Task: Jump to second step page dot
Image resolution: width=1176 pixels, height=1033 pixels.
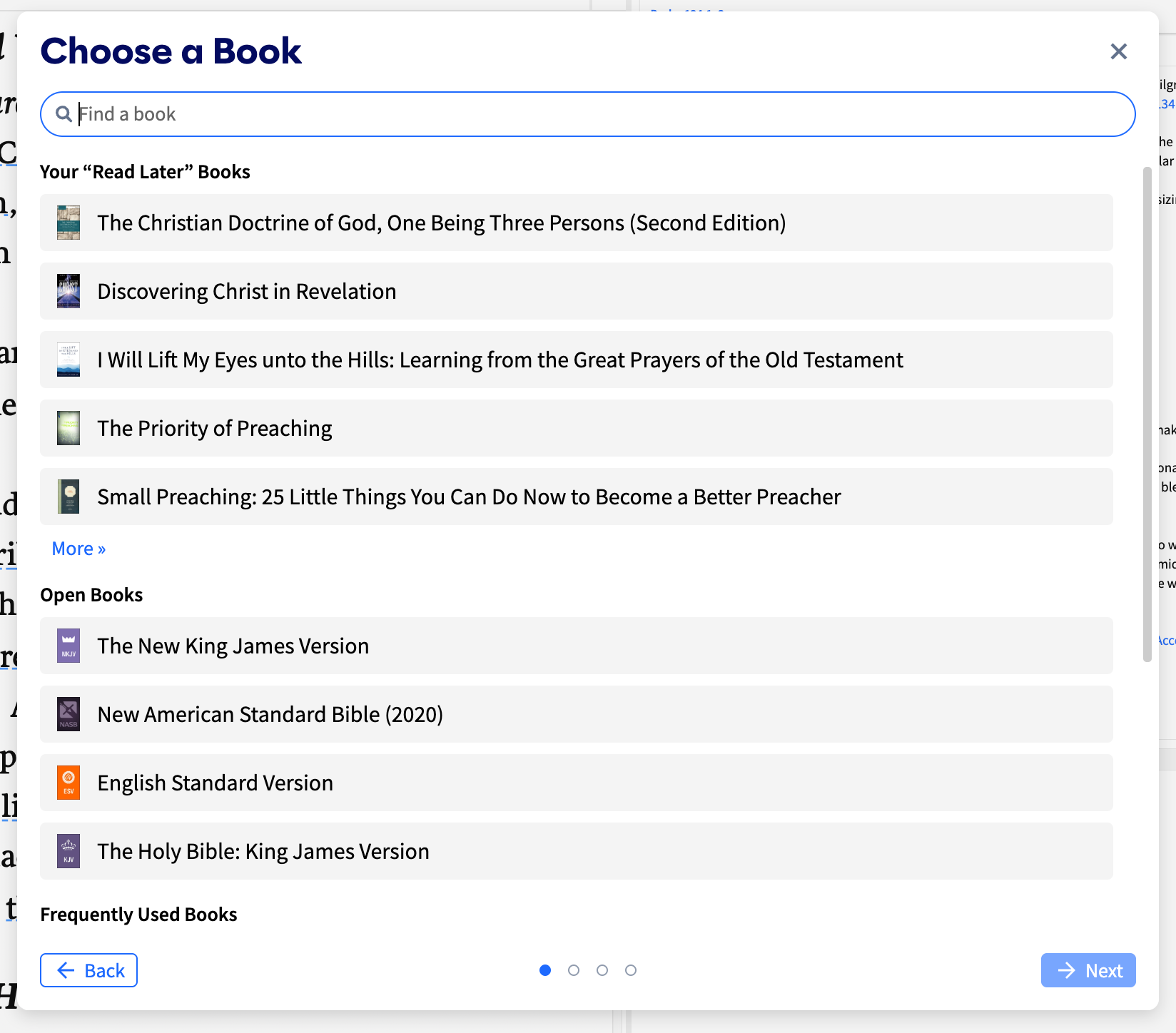Action: tap(574, 970)
